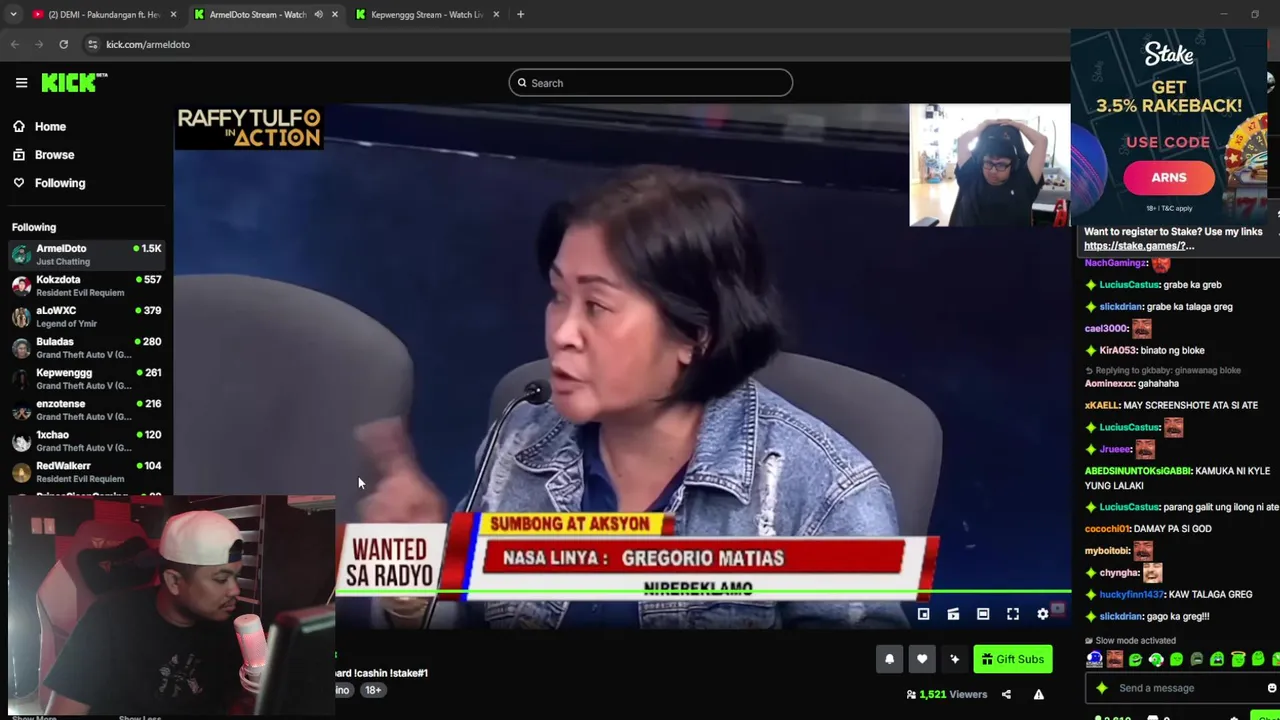Click the 1,521 Viewers count

click(946, 694)
